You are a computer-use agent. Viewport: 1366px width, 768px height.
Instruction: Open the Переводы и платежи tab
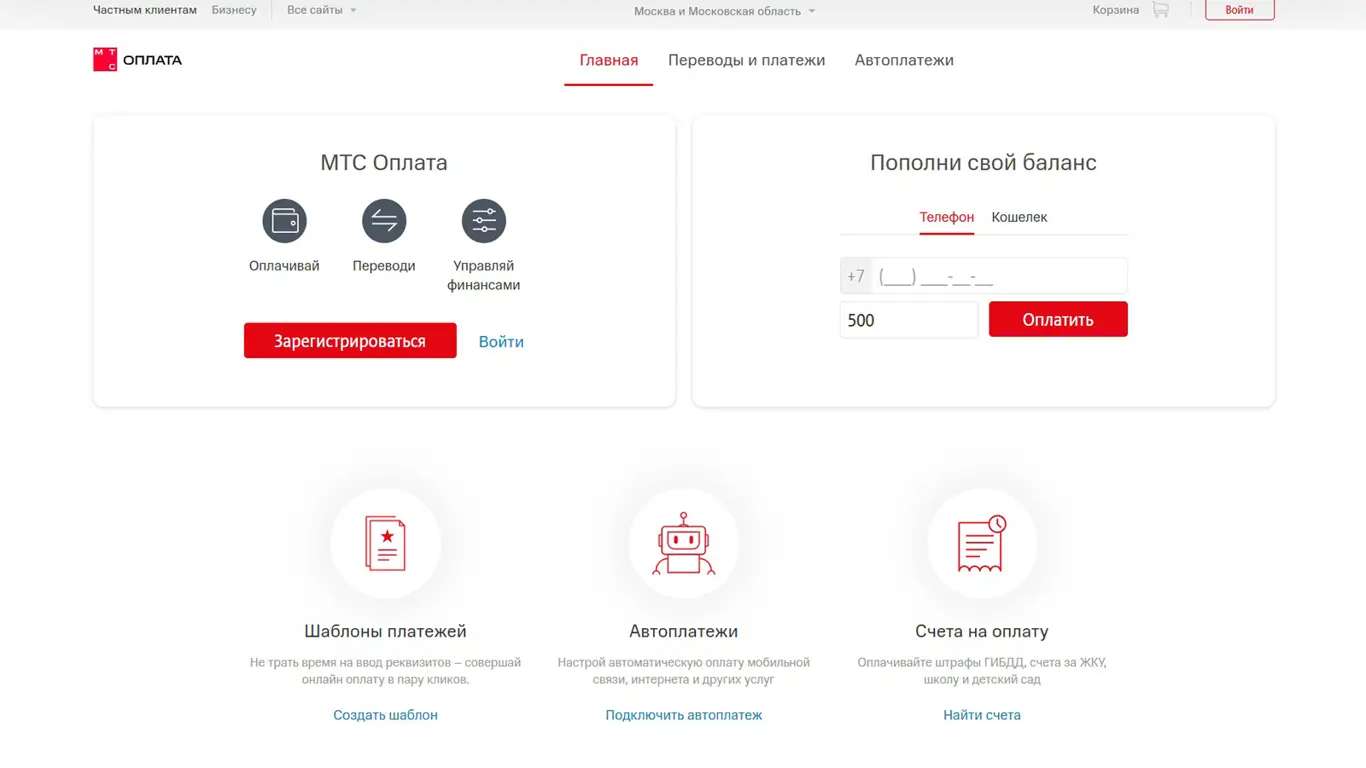[747, 60]
